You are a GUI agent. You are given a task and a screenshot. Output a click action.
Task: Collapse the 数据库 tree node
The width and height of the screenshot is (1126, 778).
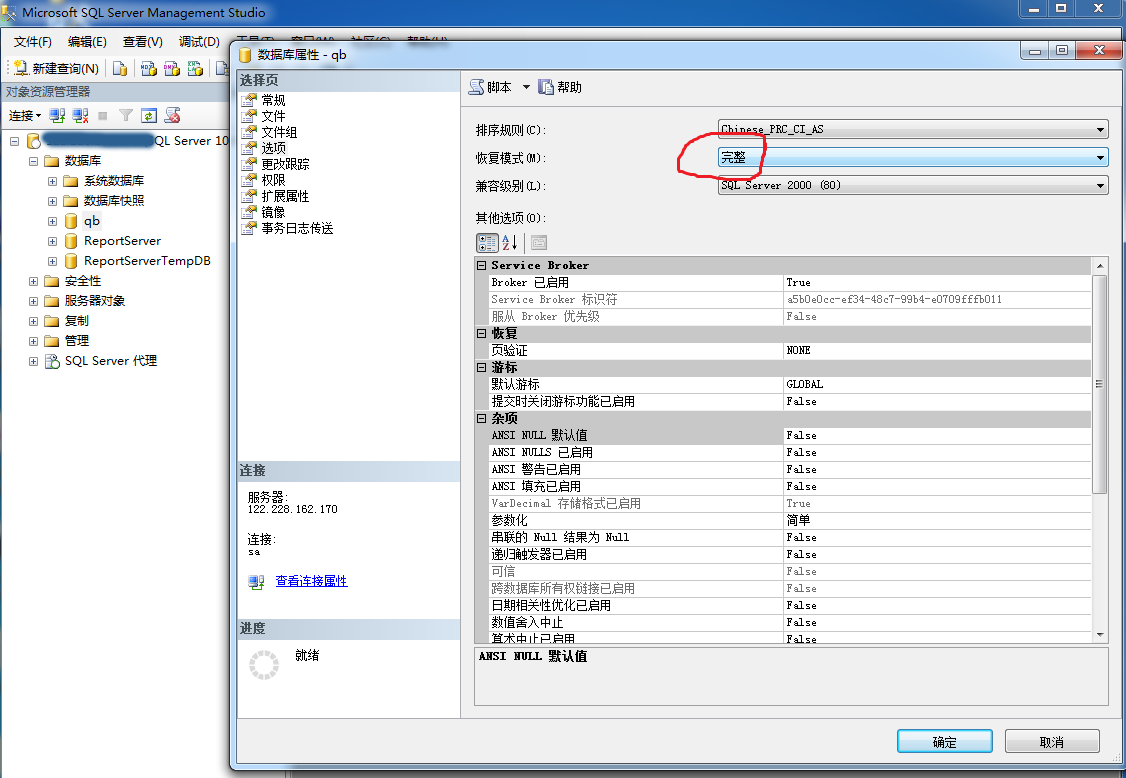(x=33, y=161)
